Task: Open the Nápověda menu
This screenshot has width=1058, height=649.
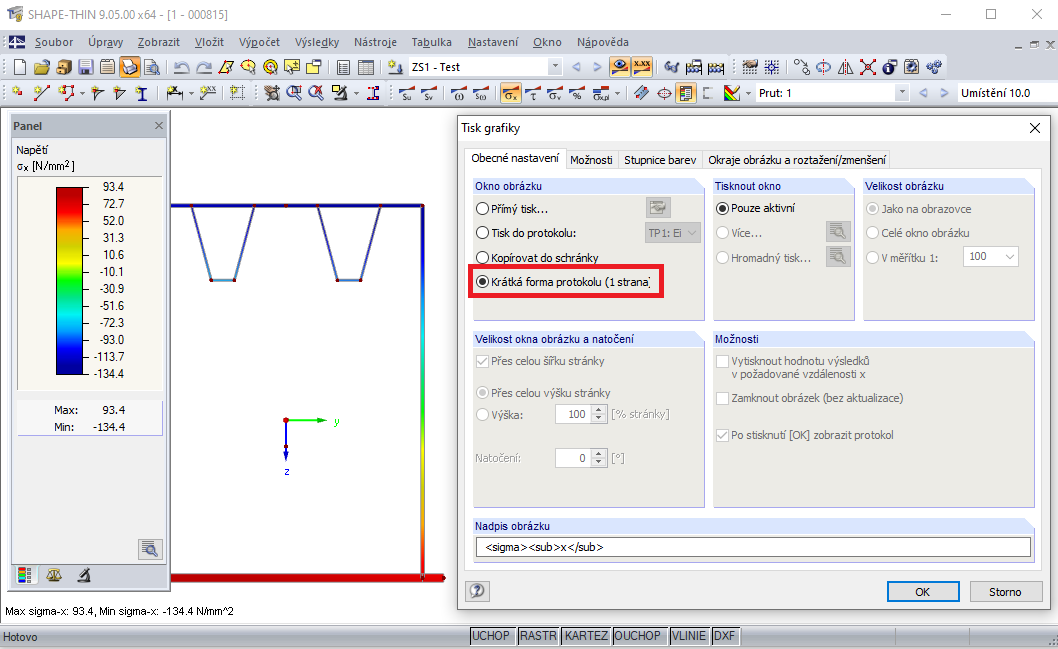Action: coord(603,42)
